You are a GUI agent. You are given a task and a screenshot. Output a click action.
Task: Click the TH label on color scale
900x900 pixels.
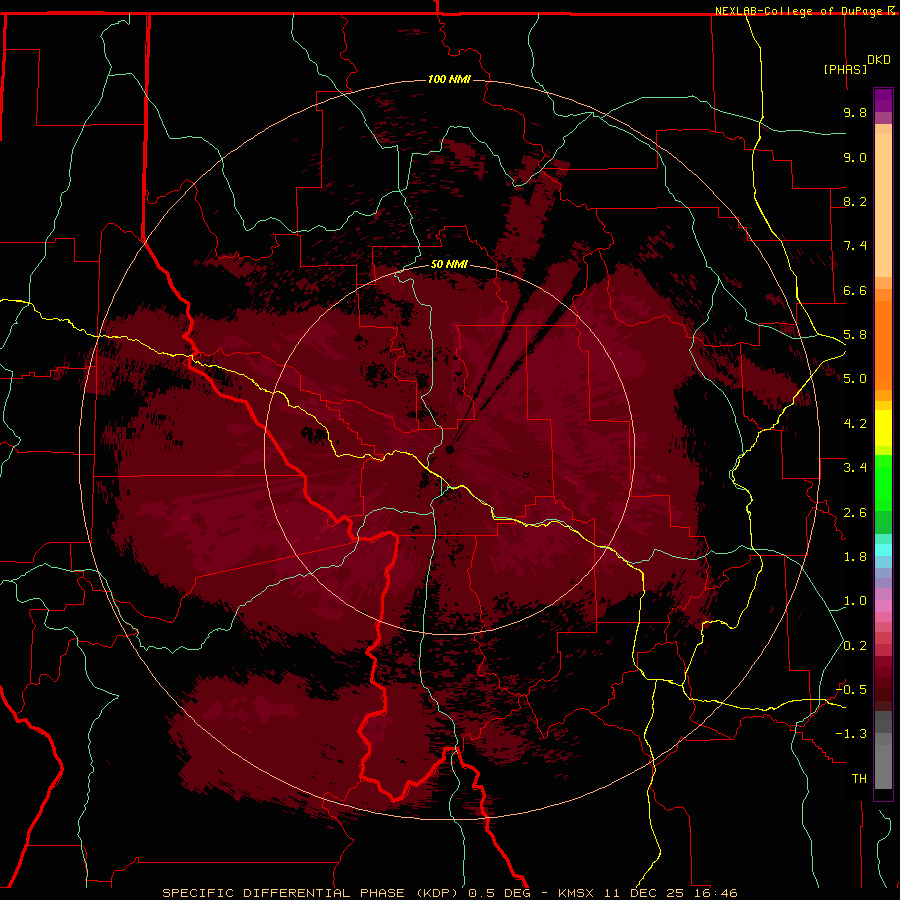click(859, 779)
